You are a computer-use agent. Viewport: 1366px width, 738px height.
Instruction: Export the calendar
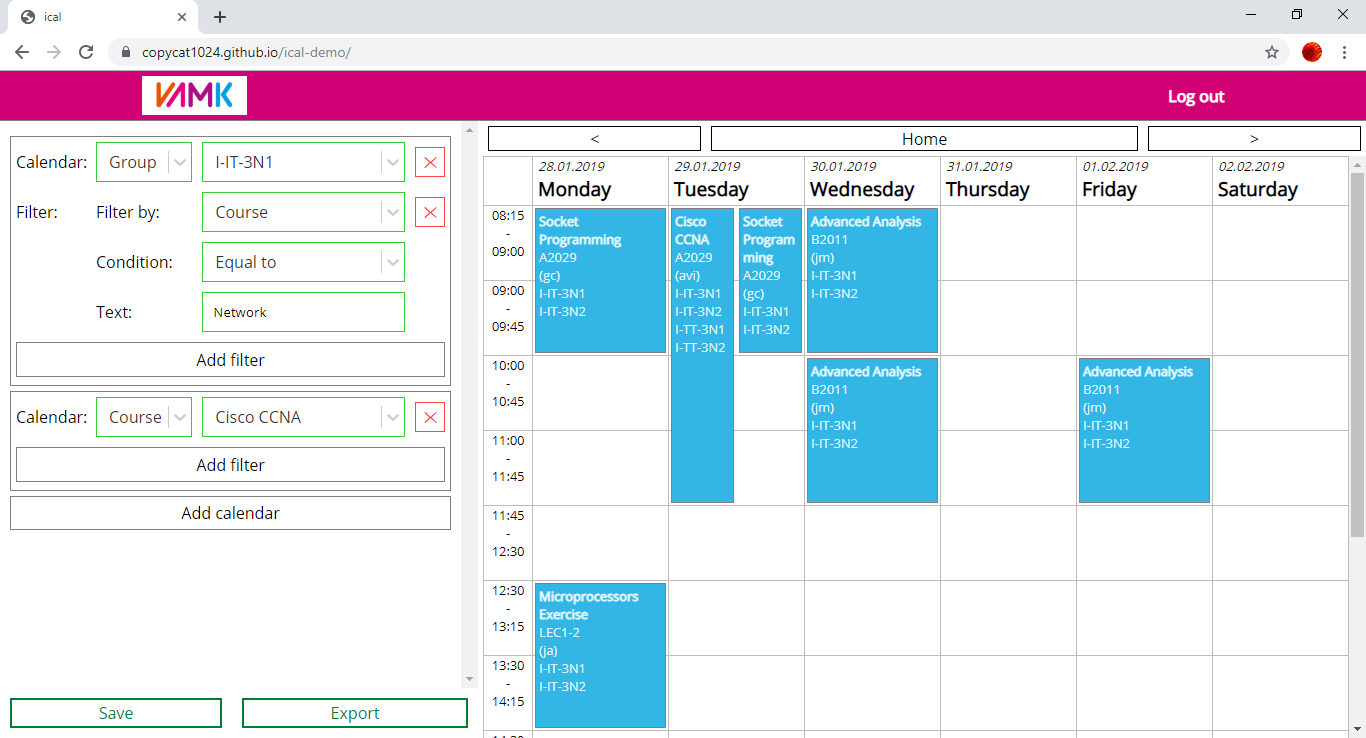coord(355,713)
